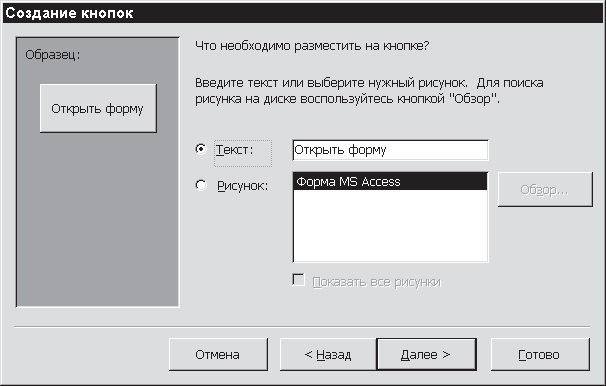The width and height of the screenshot is (606, 386).
Task: Click the Образец: sample panel label
Action: pyautogui.click(x=53, y=55)
